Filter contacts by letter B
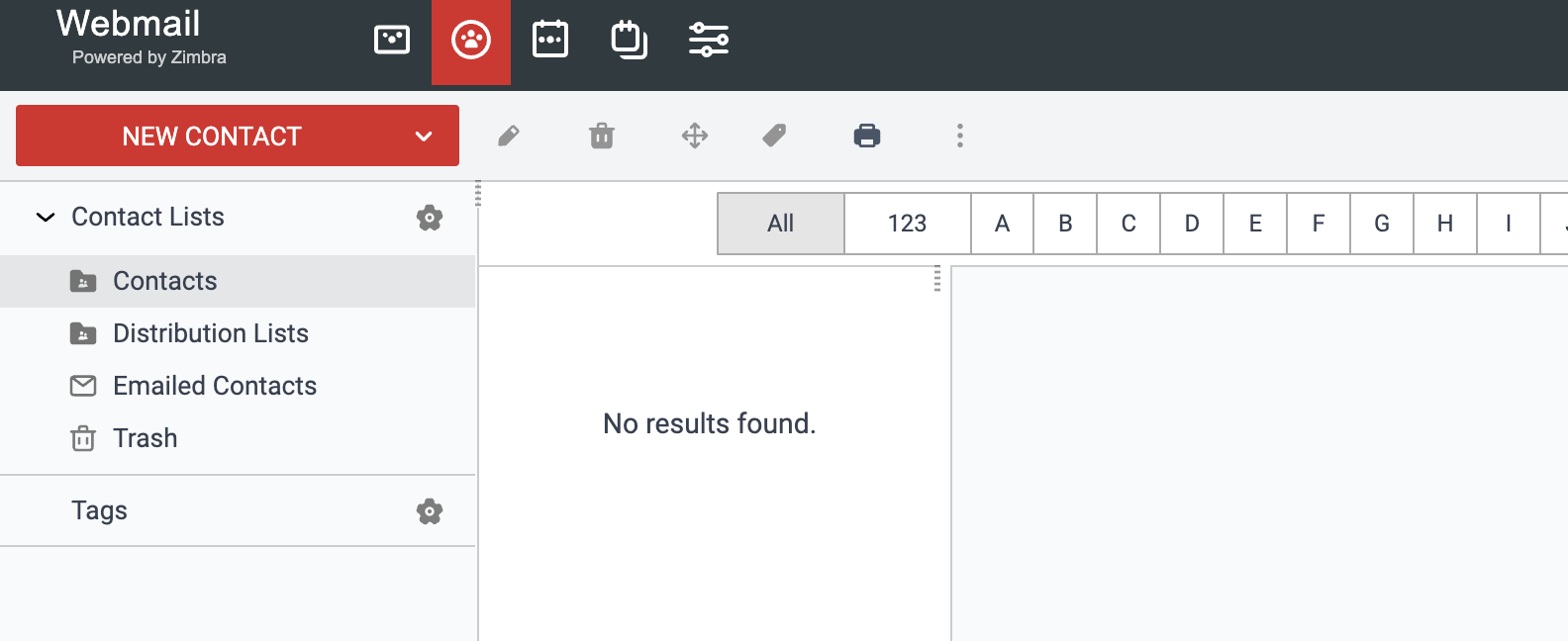The image size is (1568, 641). 1066,224
